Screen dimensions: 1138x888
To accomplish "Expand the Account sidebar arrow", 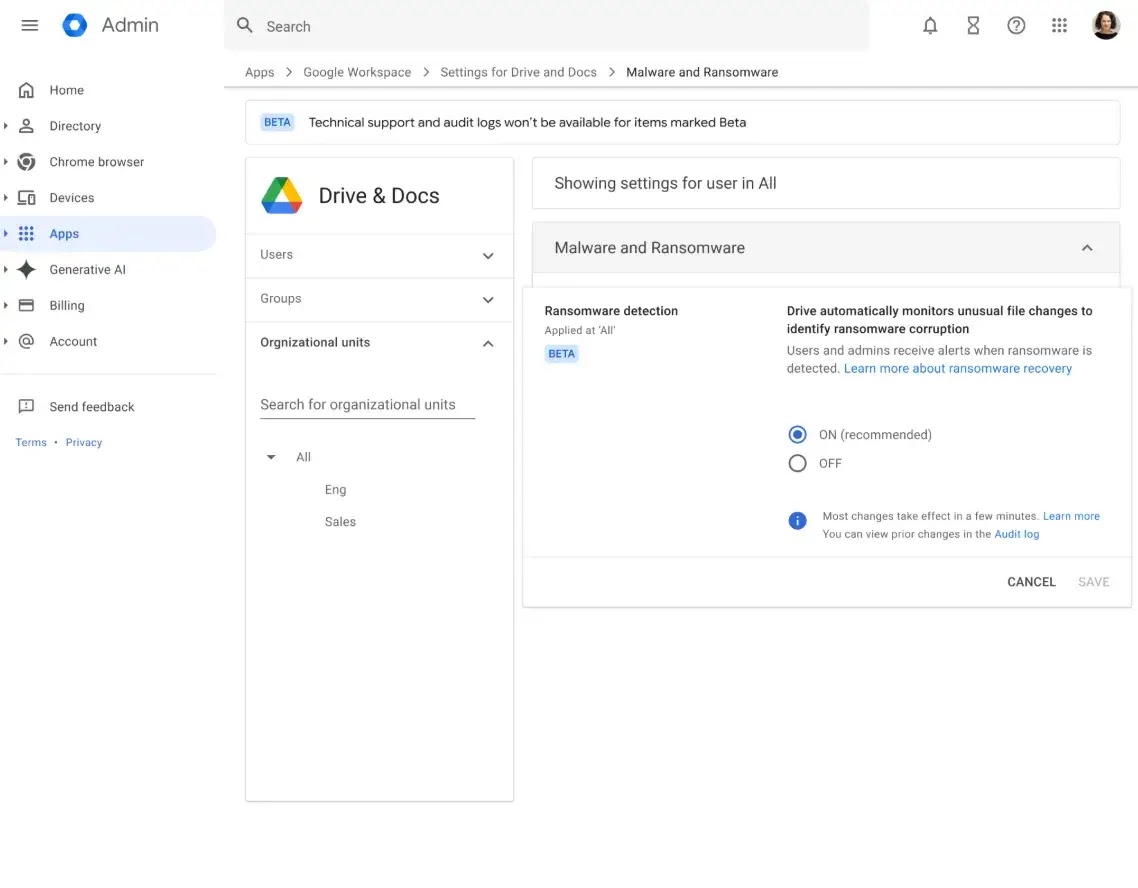I will [6, 341].
